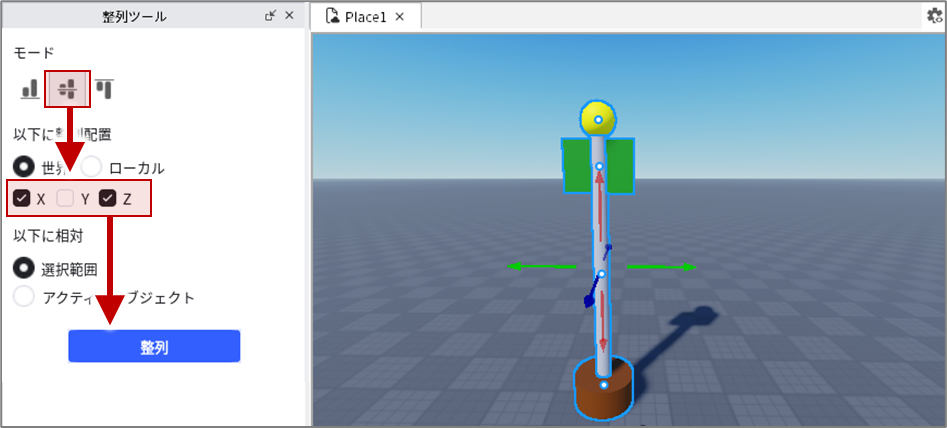Close the Place1 tab
This screenshot has height=428, width=947.
(x=399, y=17)
